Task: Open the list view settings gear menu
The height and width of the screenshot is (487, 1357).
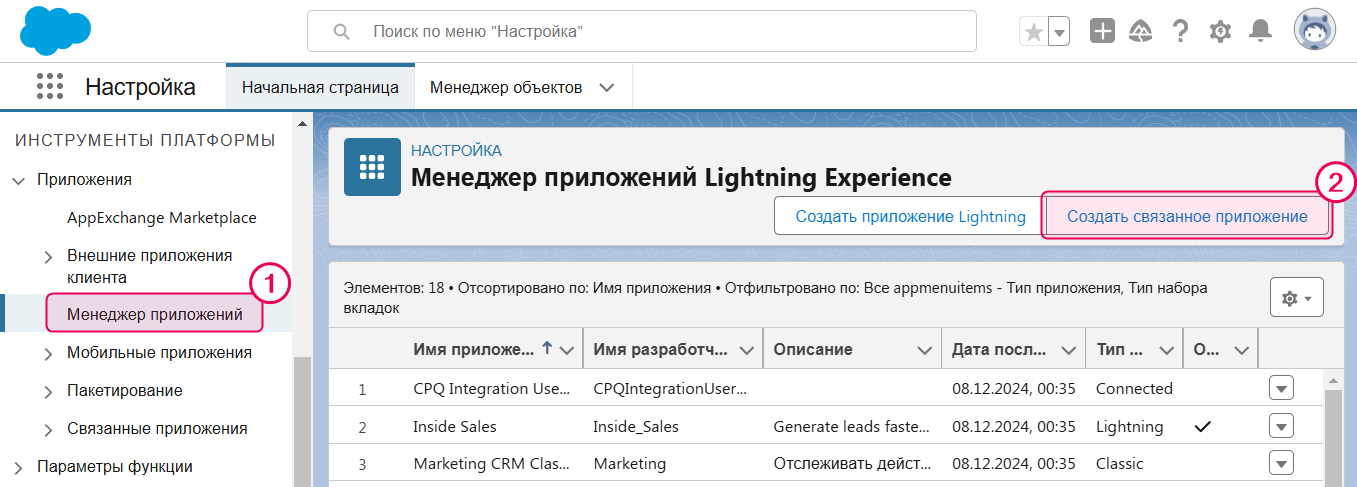Action: tap(1296, 298)
